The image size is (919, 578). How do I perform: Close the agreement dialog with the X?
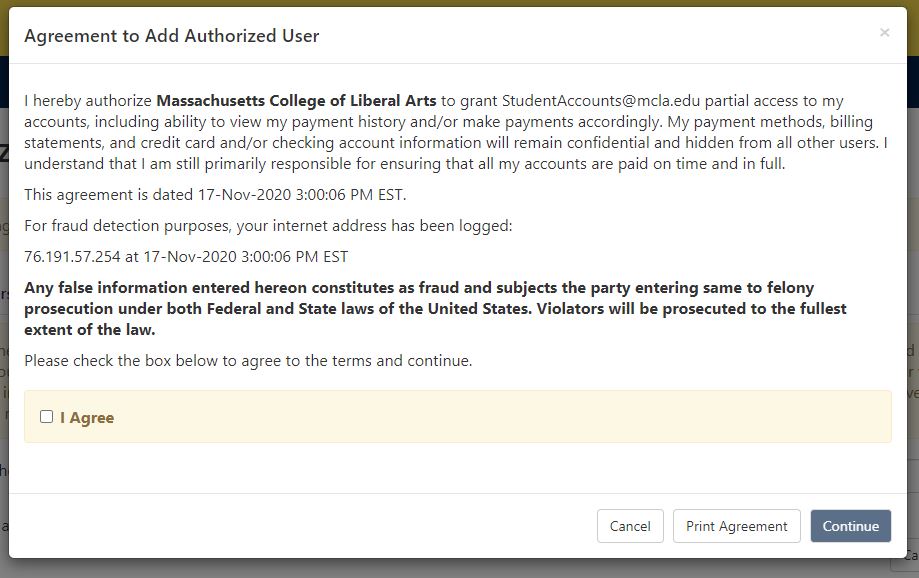point(884,33)
